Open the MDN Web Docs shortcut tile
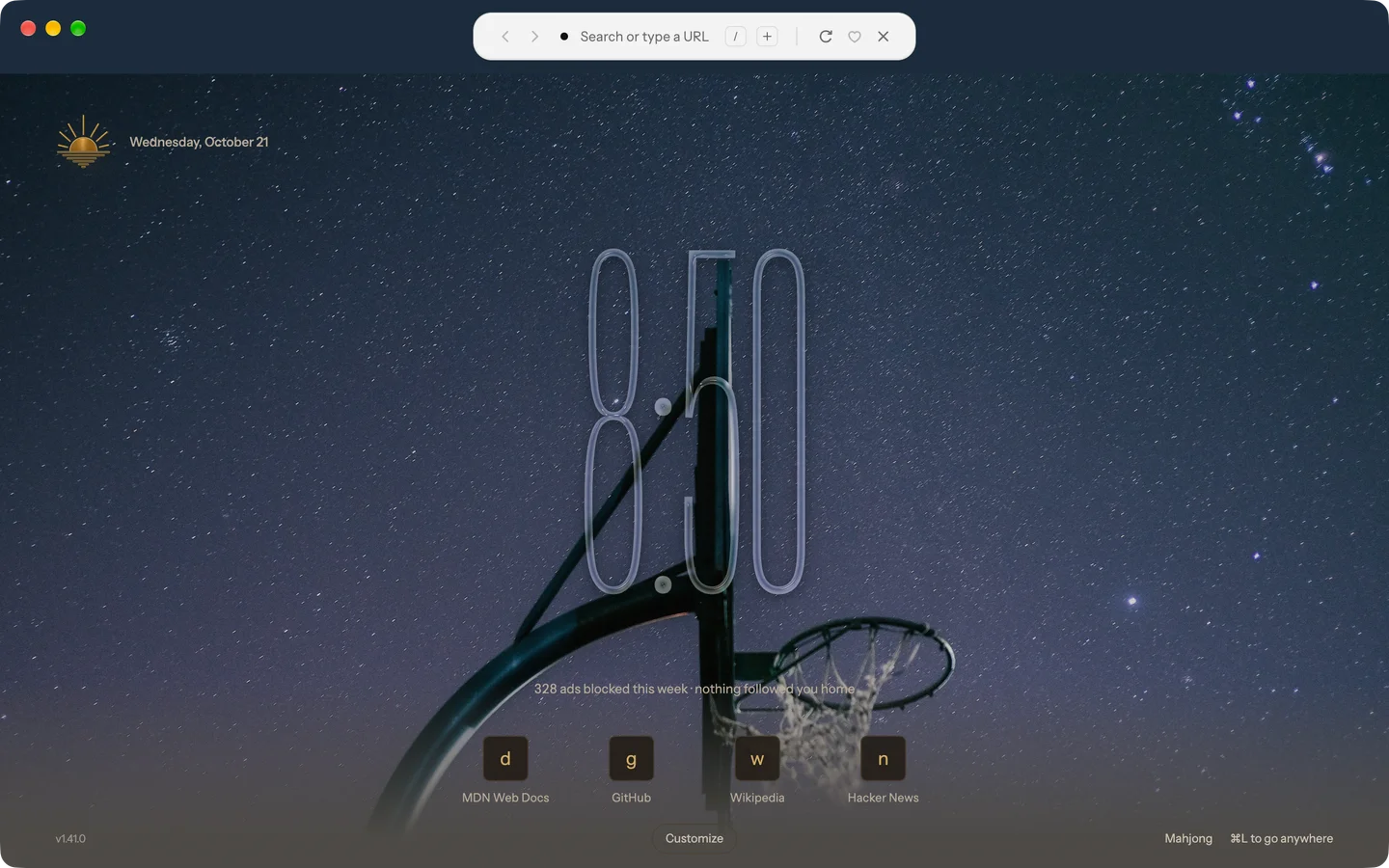Screen dimensions: 1389x868 (x=505, y=759)
